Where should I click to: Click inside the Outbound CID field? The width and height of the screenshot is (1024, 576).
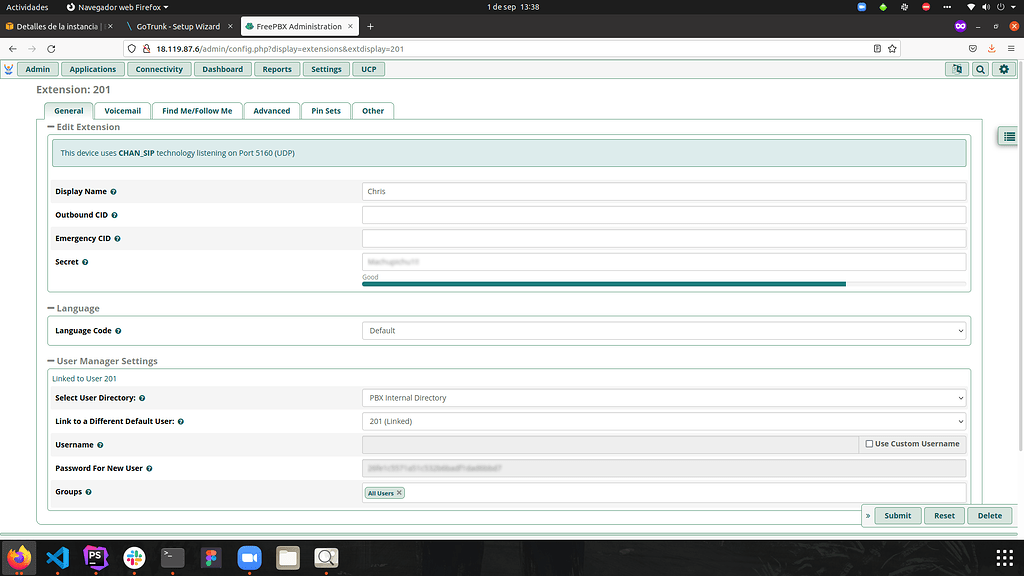click(x=663, y=214)
